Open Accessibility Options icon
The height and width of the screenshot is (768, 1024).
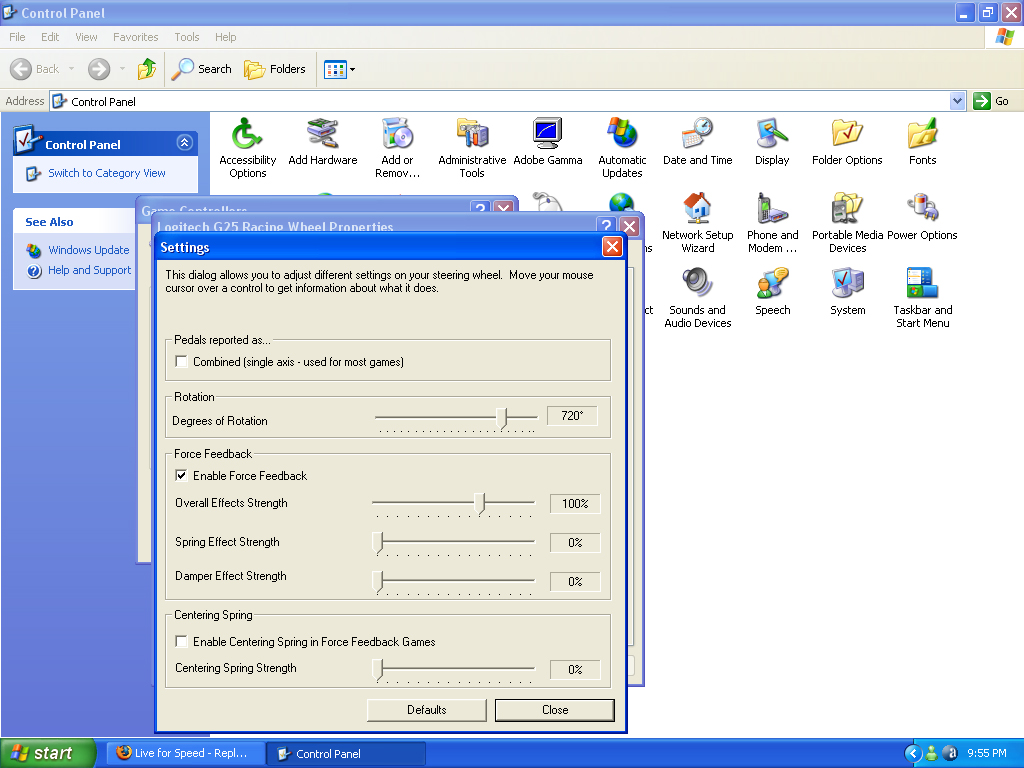248,148
